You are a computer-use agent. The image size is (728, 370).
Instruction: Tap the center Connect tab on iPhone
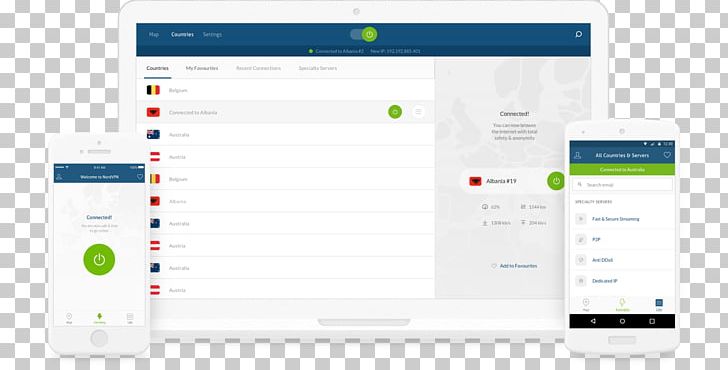click(99, 318)
